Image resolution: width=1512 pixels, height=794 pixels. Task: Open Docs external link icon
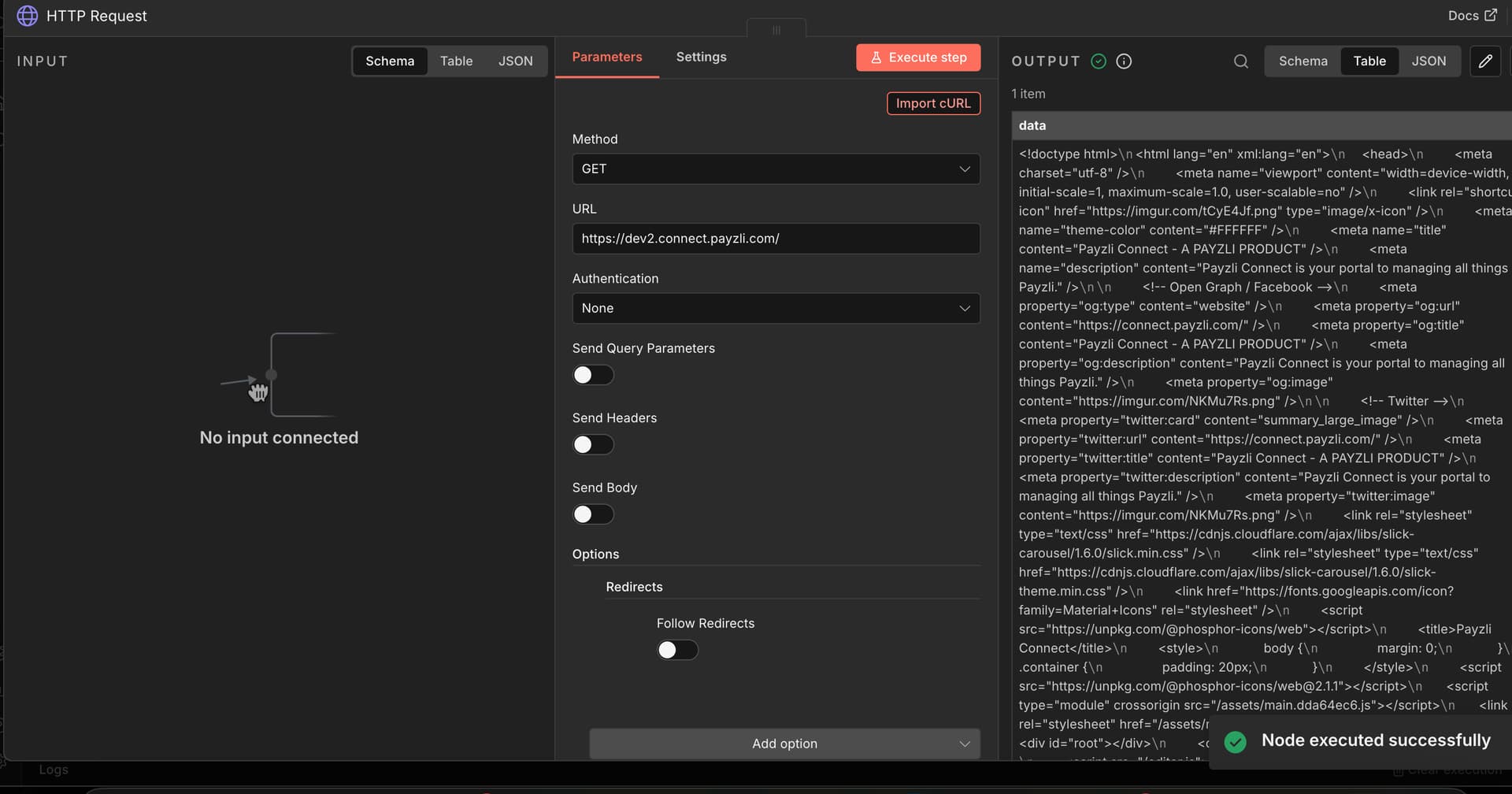(x=1491, y=15)
